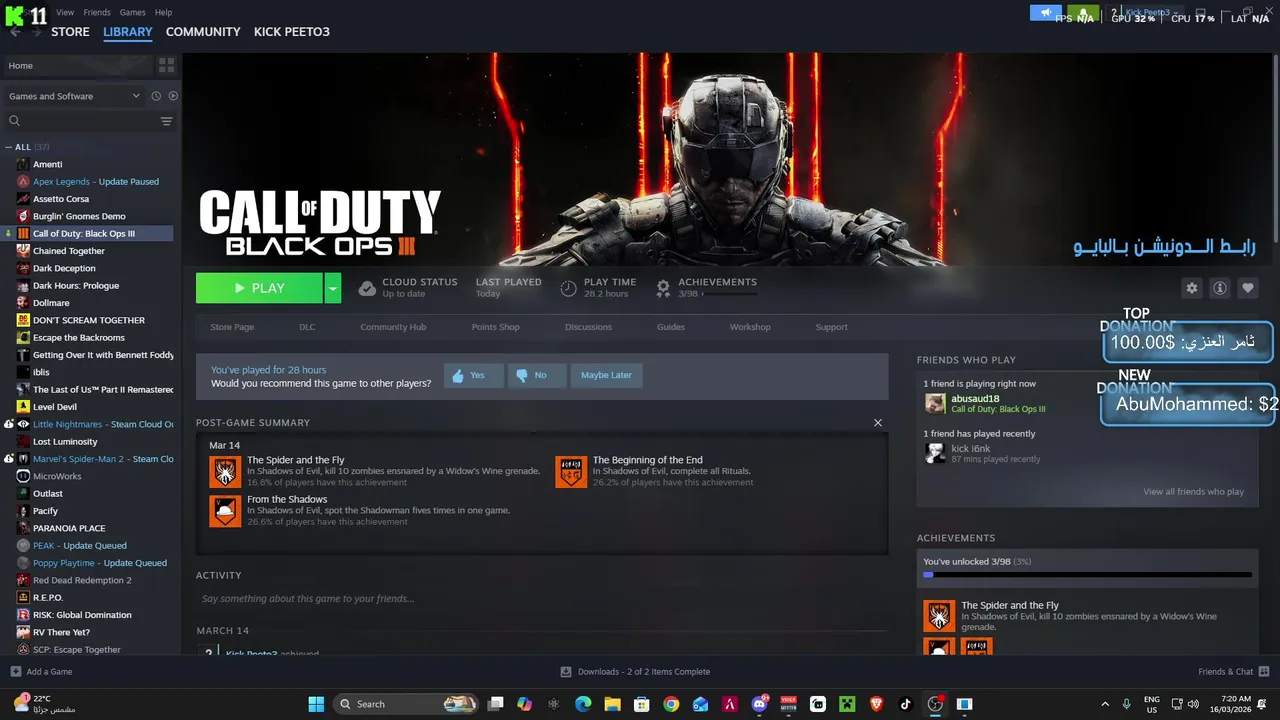This screenshot has height=720, width=1280.
Task: Open the collections grid view icon
Action: click(x=166, y=65)
